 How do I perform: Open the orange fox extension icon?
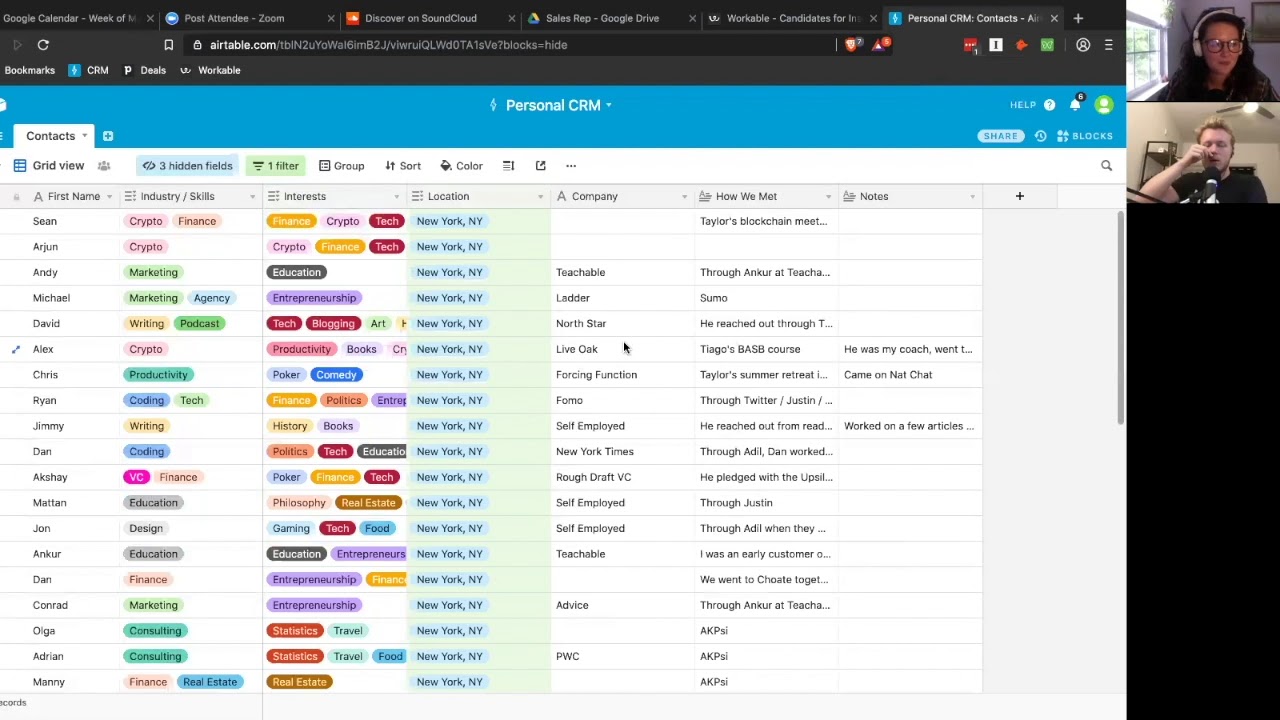pos(1021,45)
